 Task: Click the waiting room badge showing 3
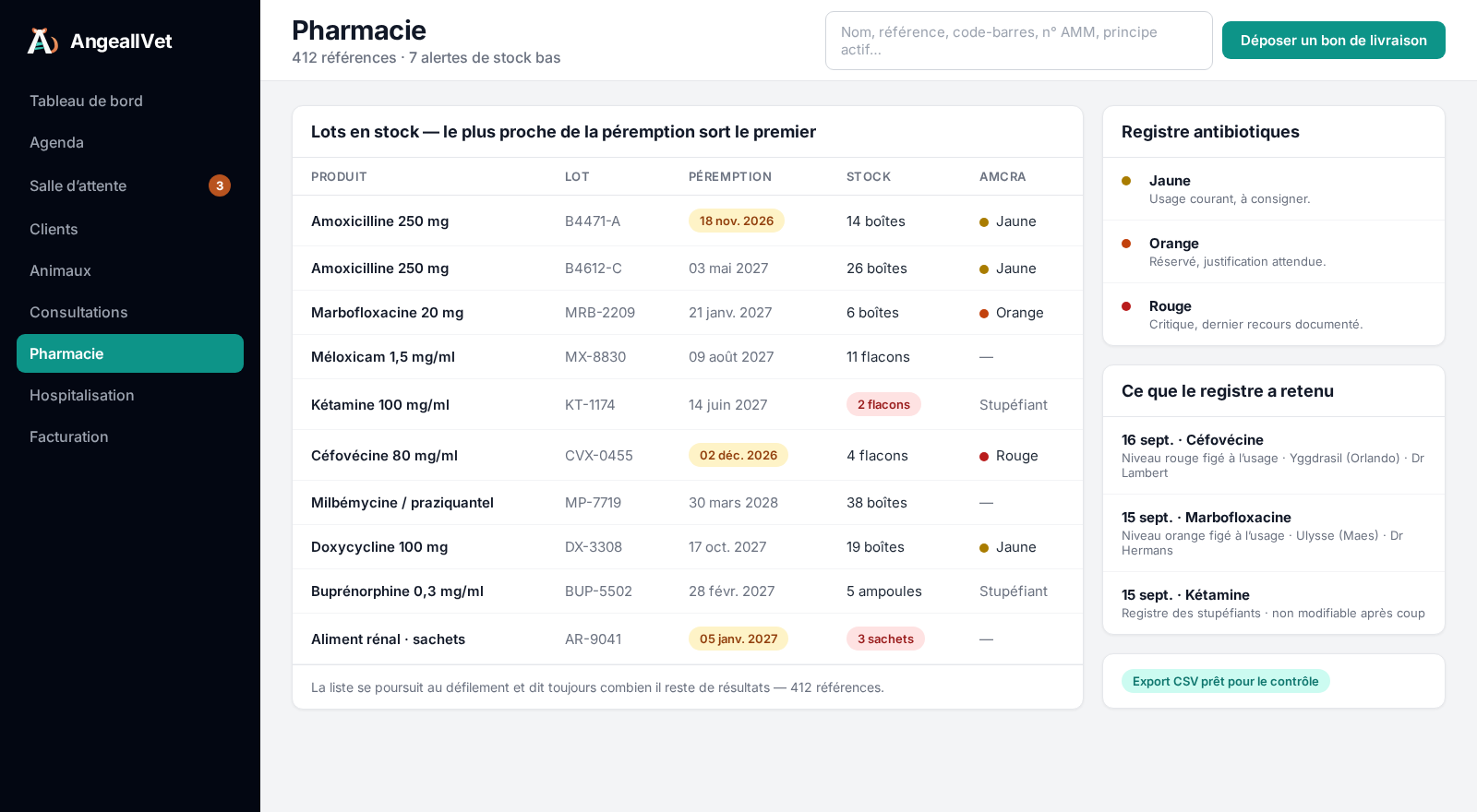tap(220, 185)
